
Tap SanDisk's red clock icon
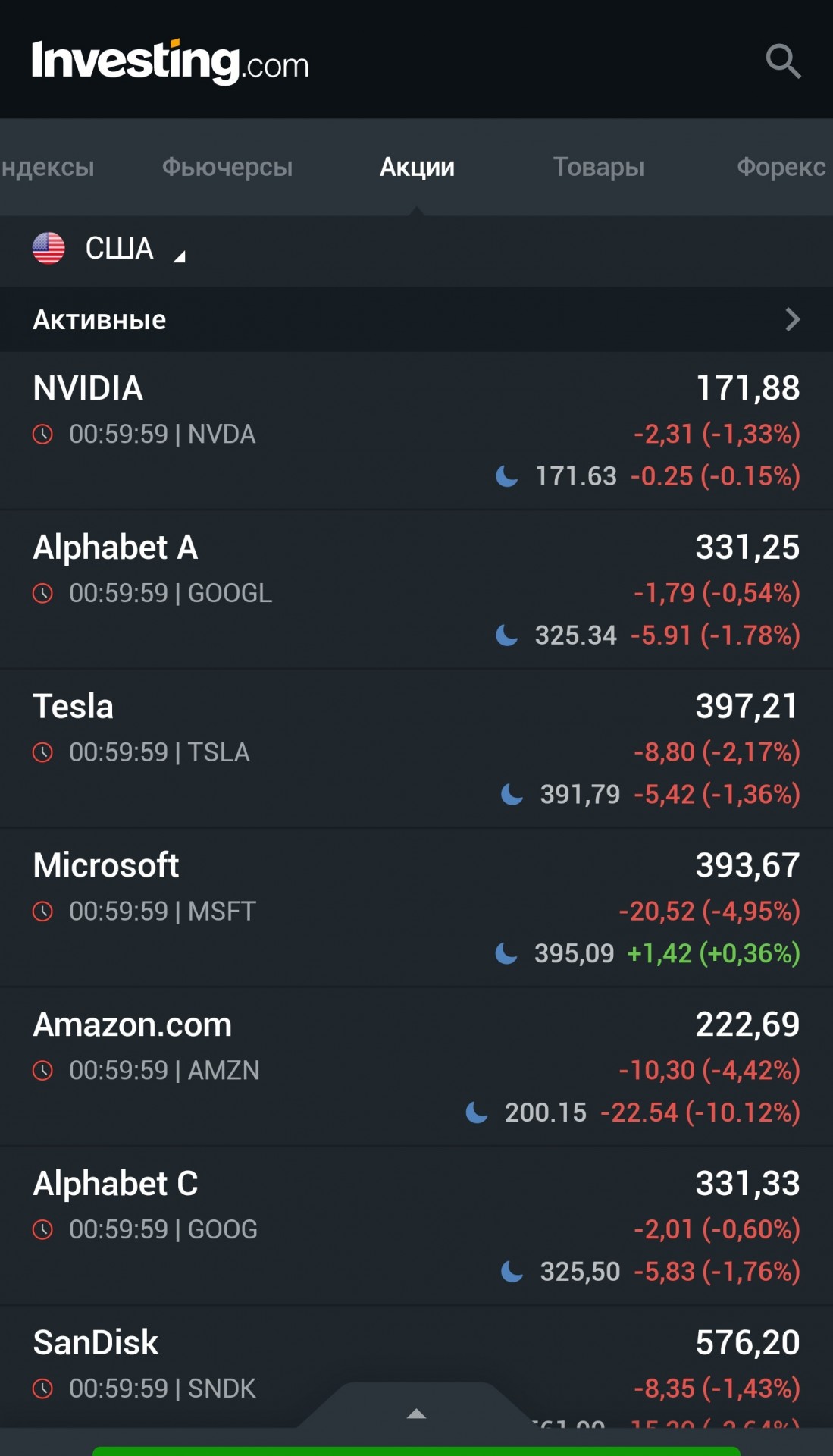pyautogui.click(x=43, y=1389)
